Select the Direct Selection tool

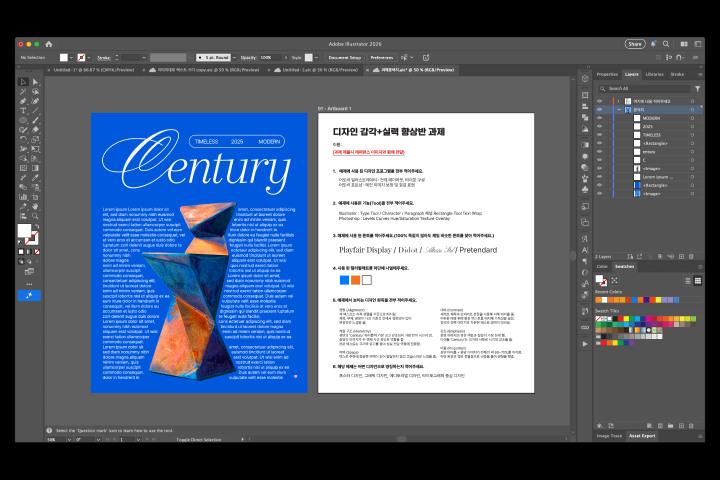(x=35, y=82)
